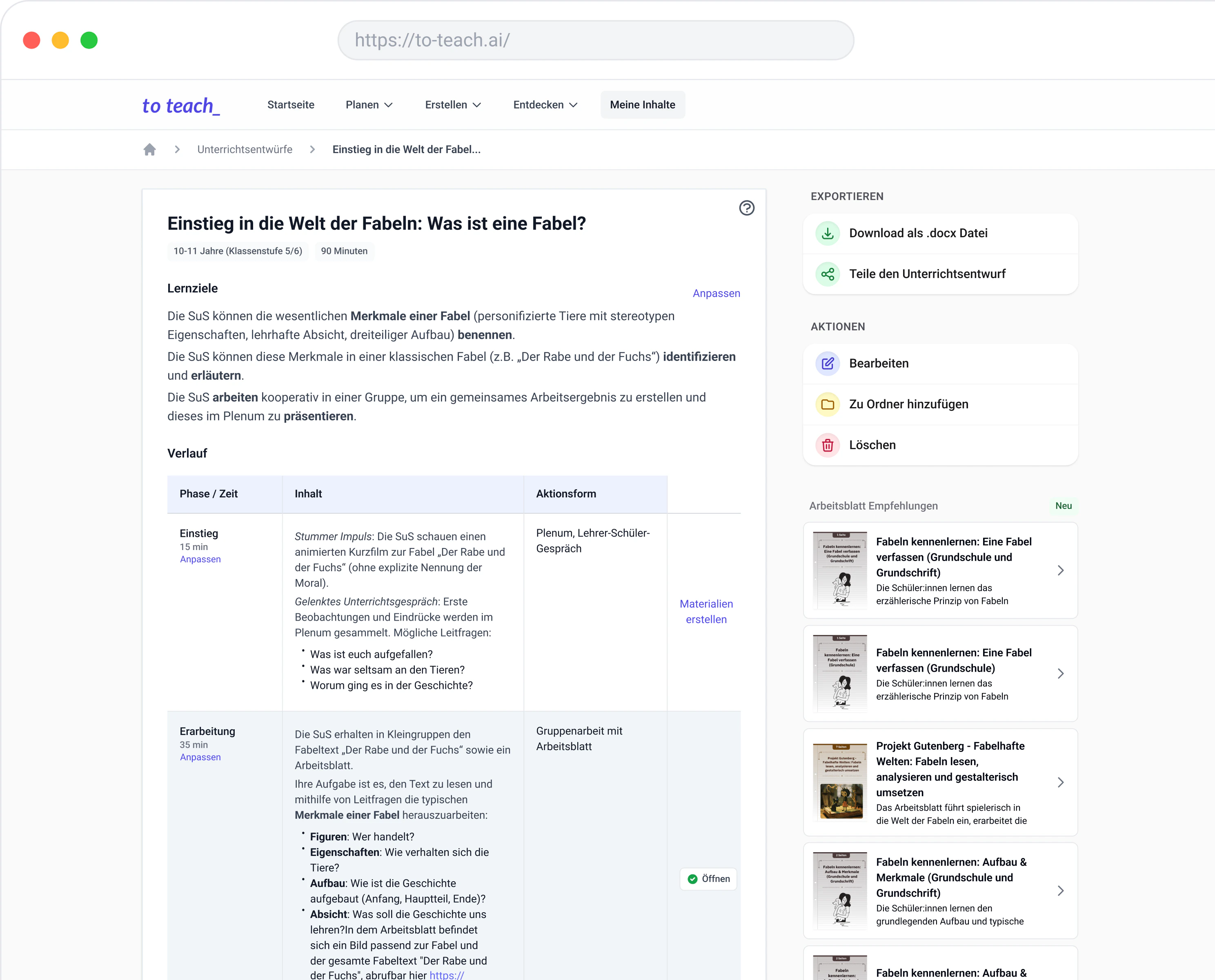Open arrow for Projekt Gutenberg worksheet

[1060, 782]
